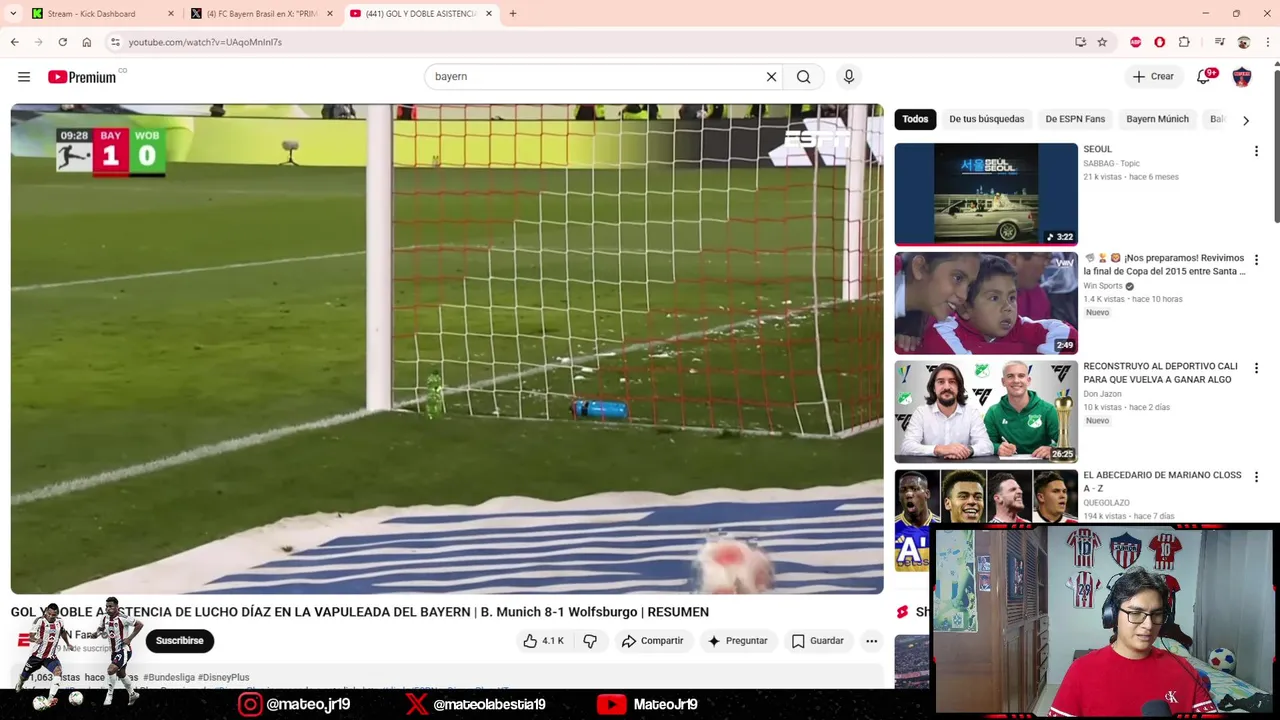Close the FC Bayern Brasil X tab
This screenshot has width=1280, height=720.
[330, 14]
